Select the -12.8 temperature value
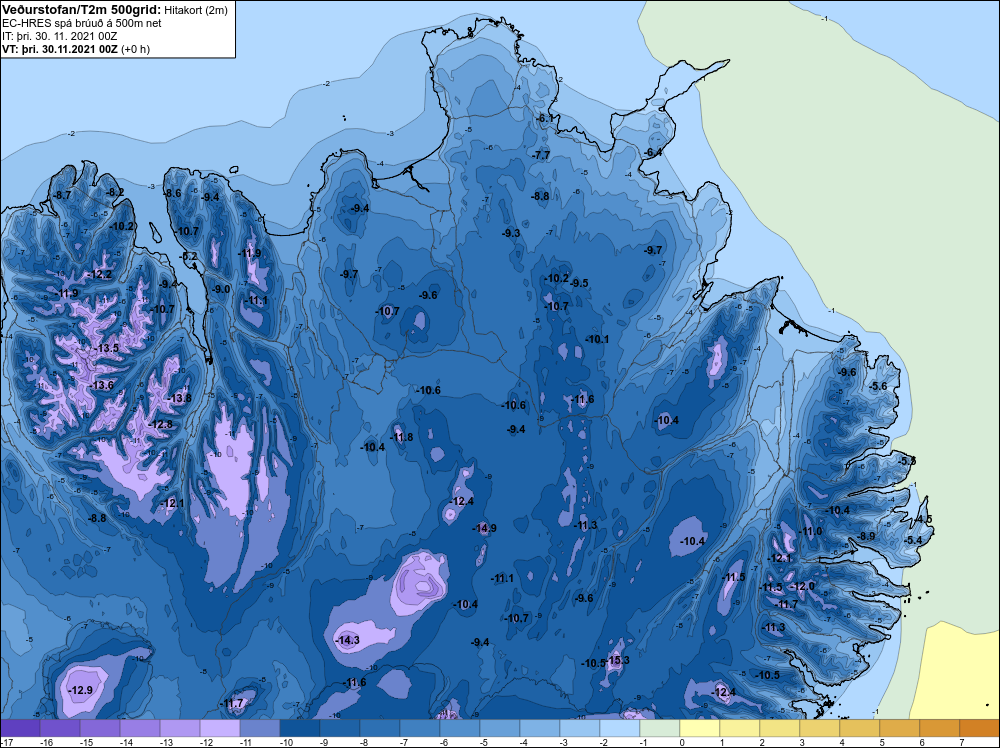The width and height of the screenshot is (1000, 748). pos(161,424)
